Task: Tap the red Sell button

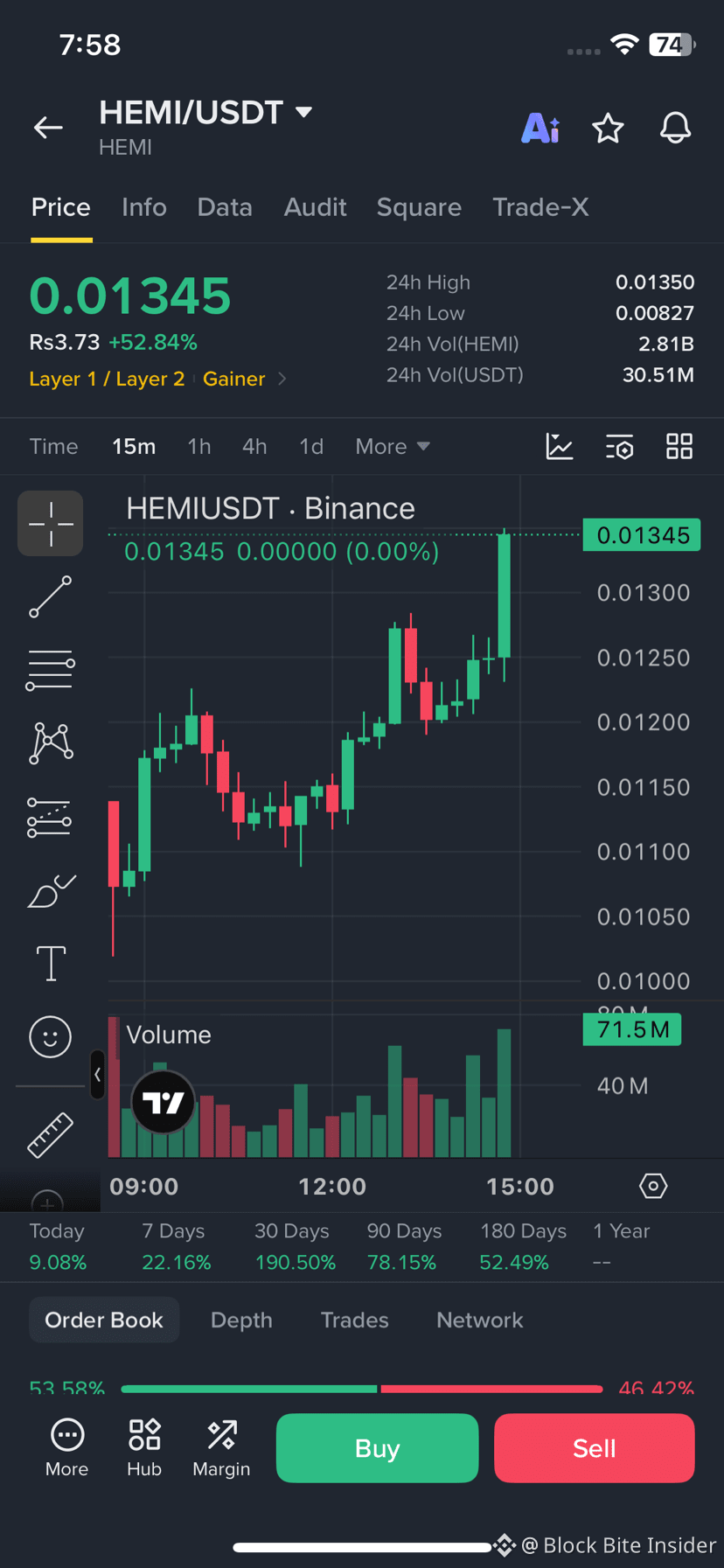Action: 595,1448
